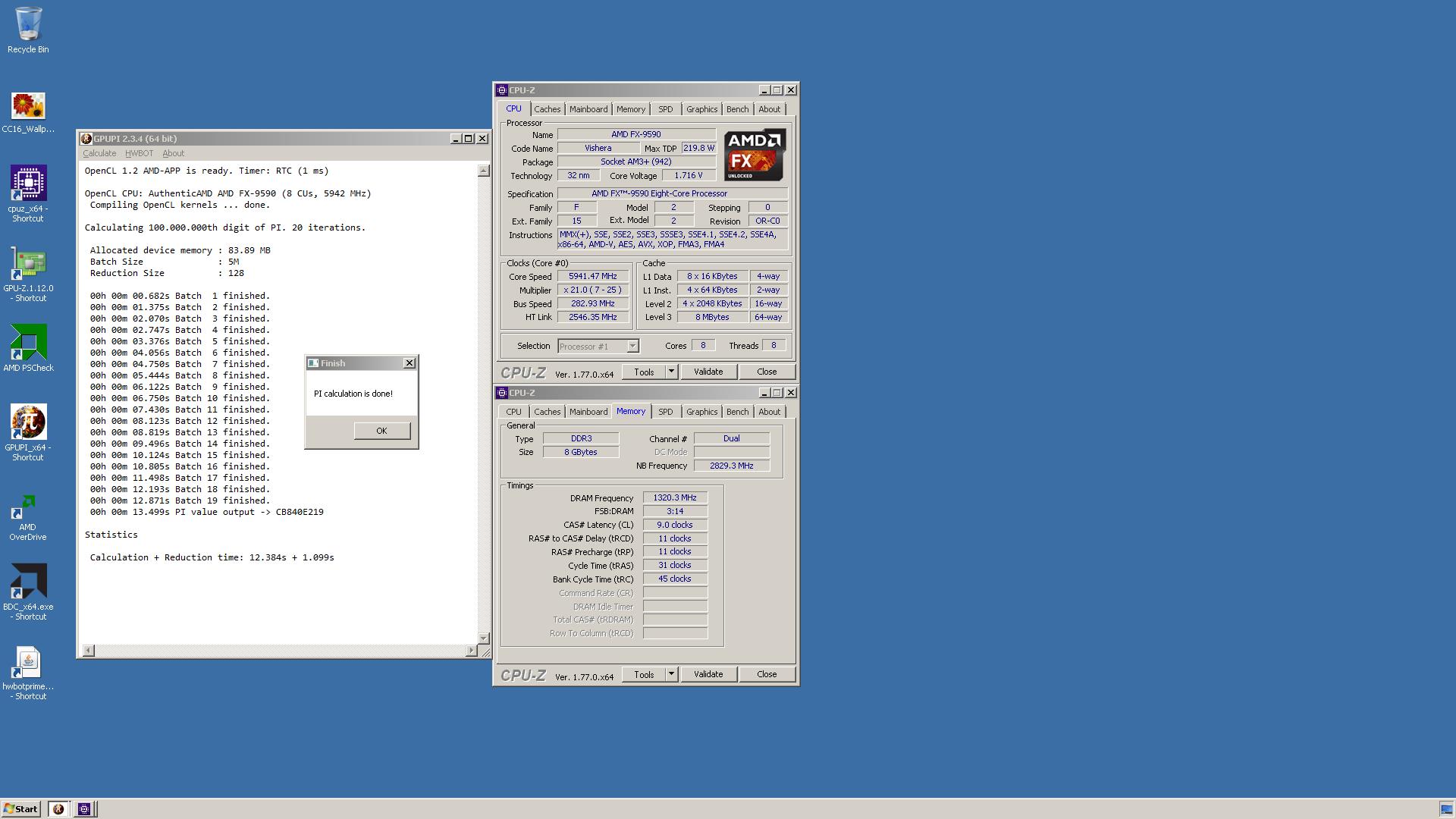Open the Recycle Bin desktop icon
This screenshot has width=1456, height=819.
click(x=28, y=30)
